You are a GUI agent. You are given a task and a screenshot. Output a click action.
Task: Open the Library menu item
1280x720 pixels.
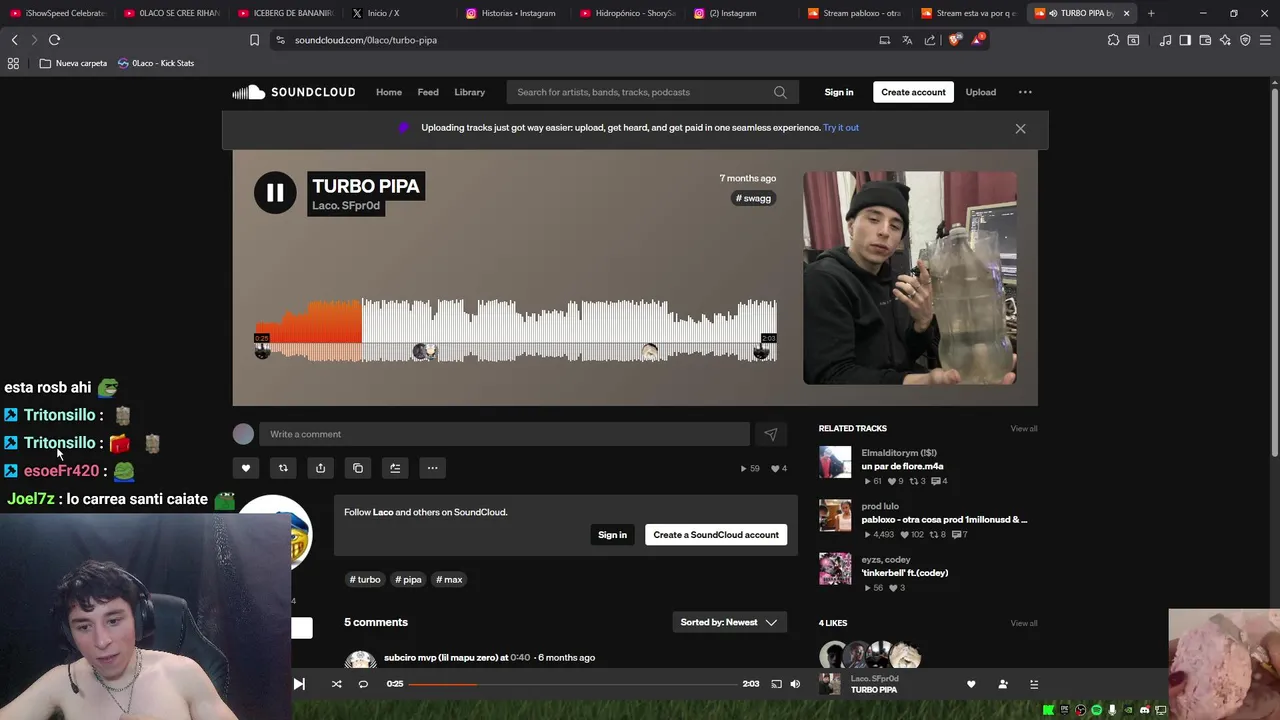pyautogui.click(x=469, y=92)
